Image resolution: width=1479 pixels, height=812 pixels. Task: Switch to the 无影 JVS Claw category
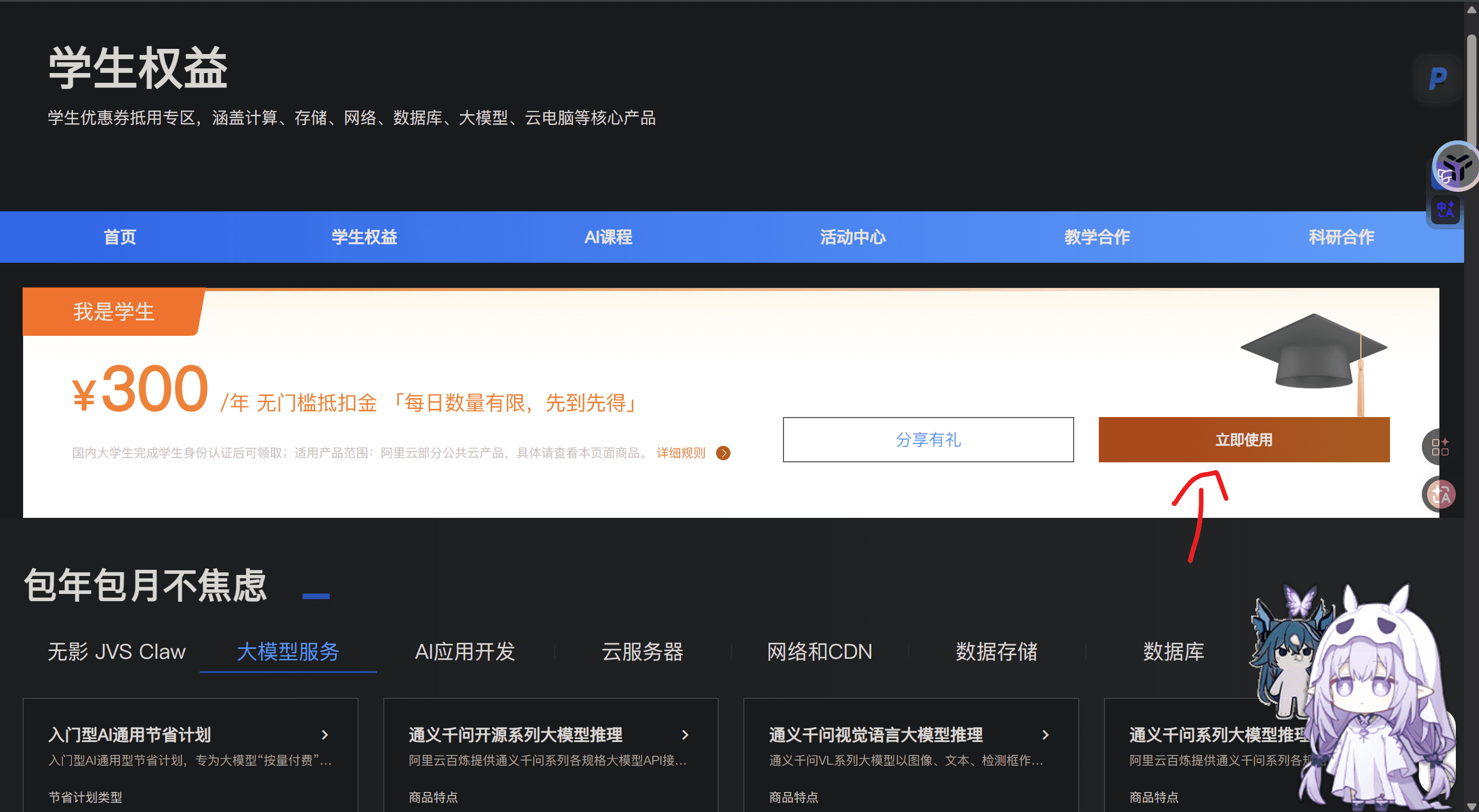point(117,652)
